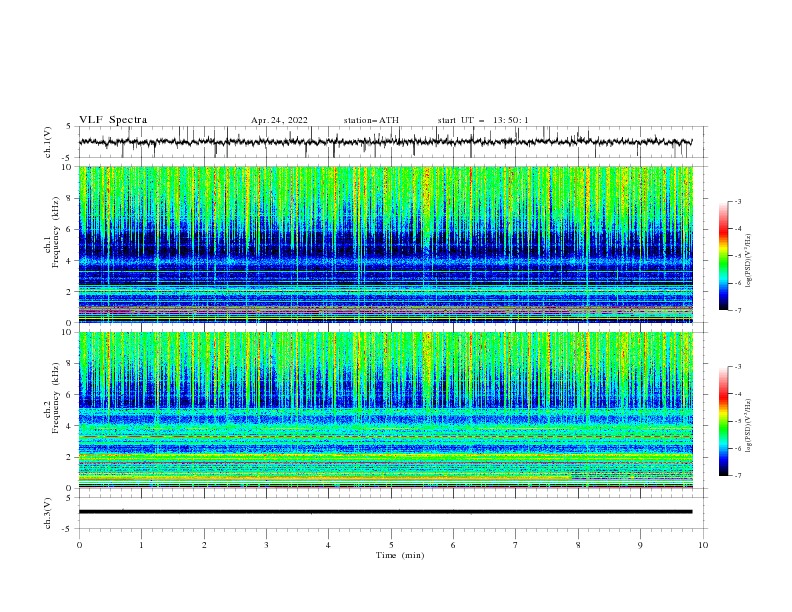Click time axis tick label '3'
Image resolution: width=792 pixels, height=612 pixels.
click(266, 545)
